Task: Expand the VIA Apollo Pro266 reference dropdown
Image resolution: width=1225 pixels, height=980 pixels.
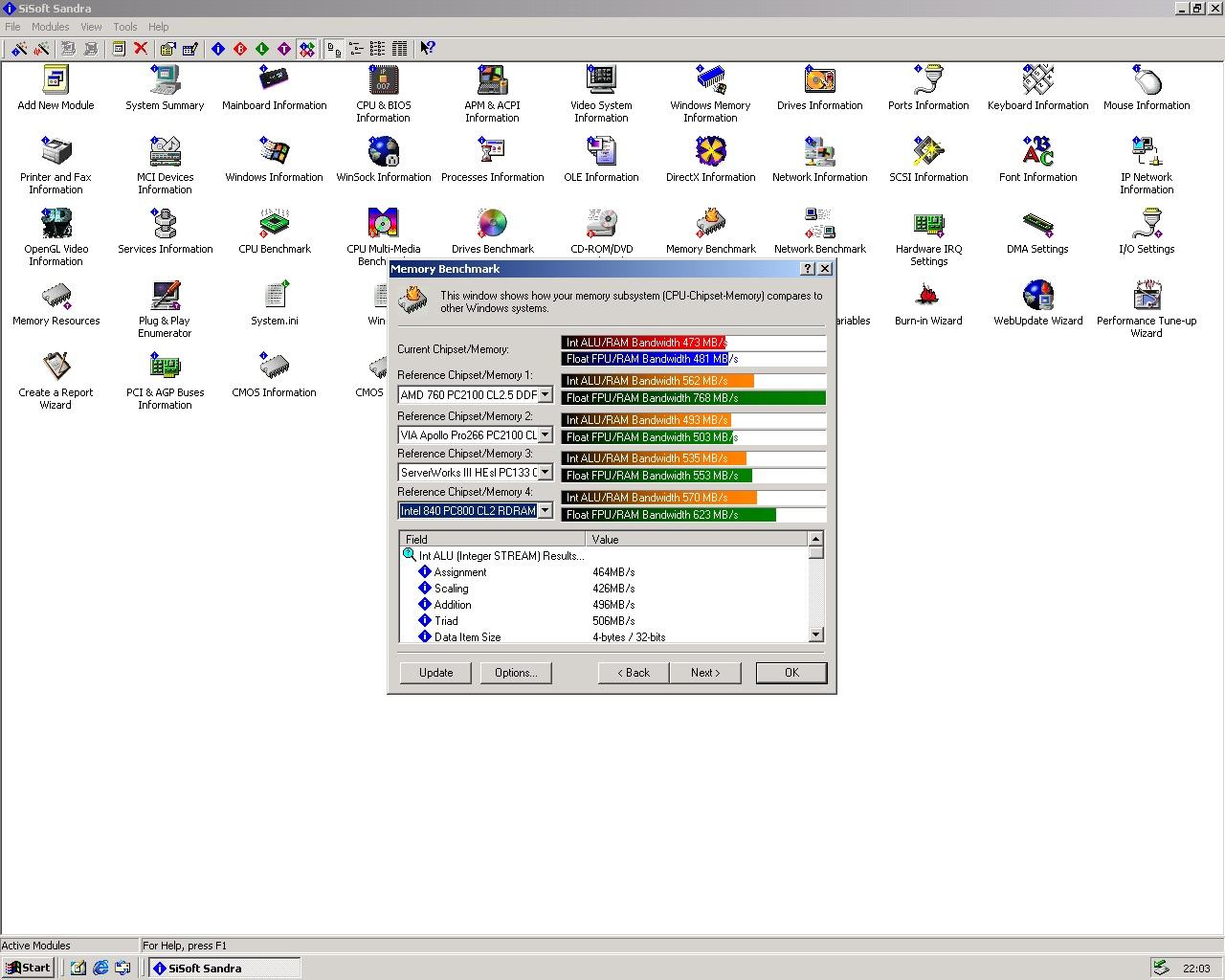Action: (545, 434)
